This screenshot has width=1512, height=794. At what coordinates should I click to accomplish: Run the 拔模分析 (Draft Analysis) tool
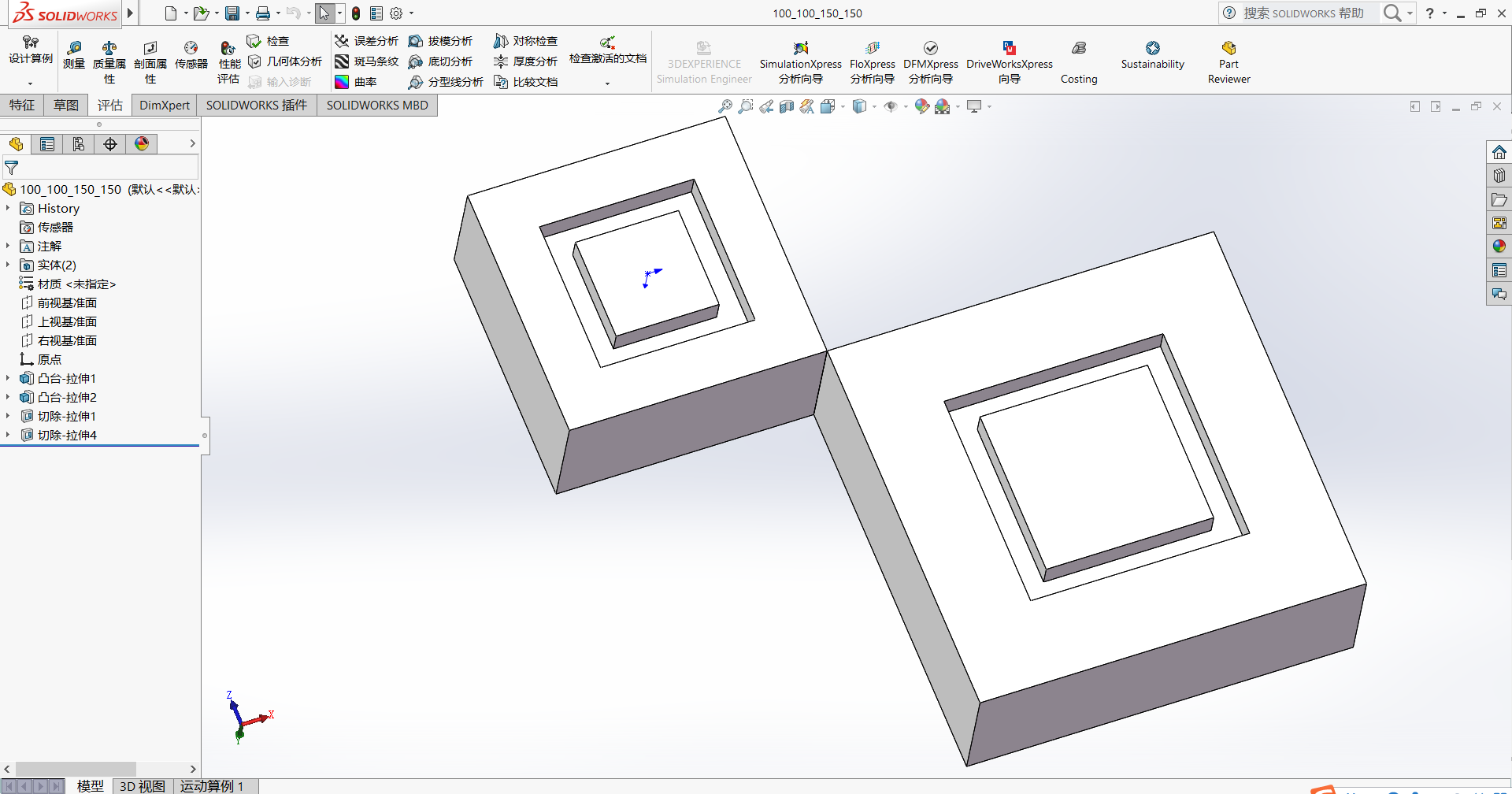(x=441, y=40)
